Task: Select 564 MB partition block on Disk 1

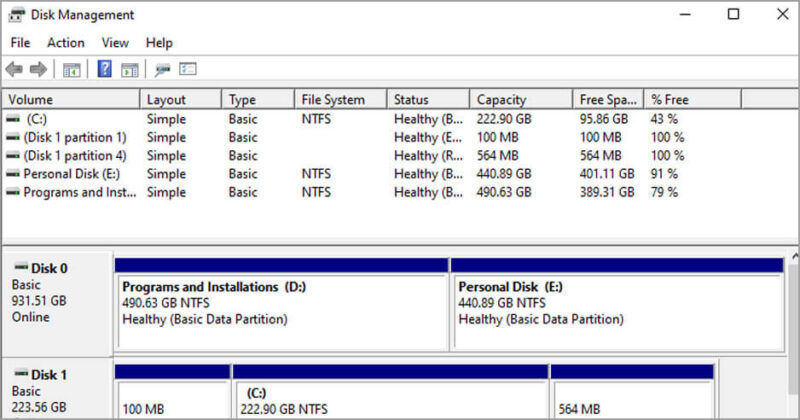Action: (632, 391)
